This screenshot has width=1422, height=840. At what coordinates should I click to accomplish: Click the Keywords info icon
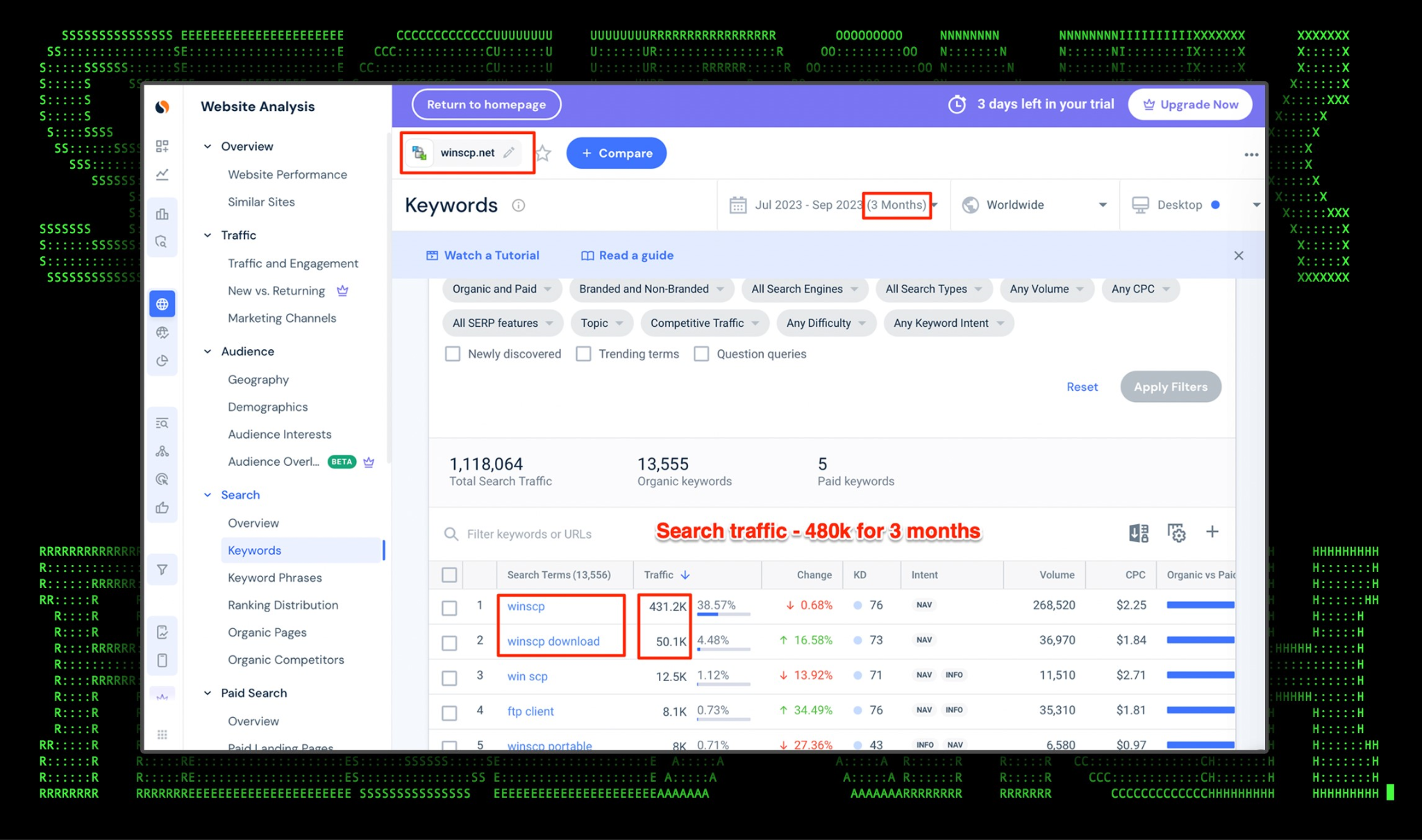(x=518, y=205)
